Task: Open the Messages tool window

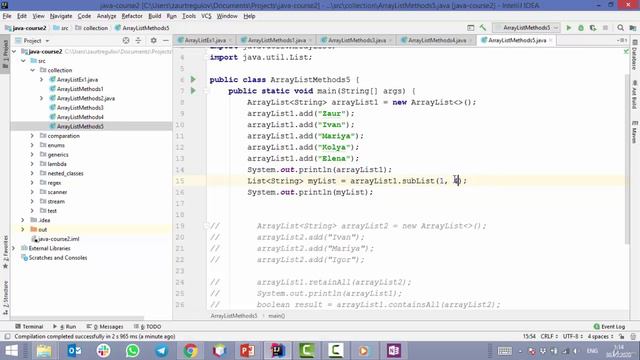Action: (105, 327)
